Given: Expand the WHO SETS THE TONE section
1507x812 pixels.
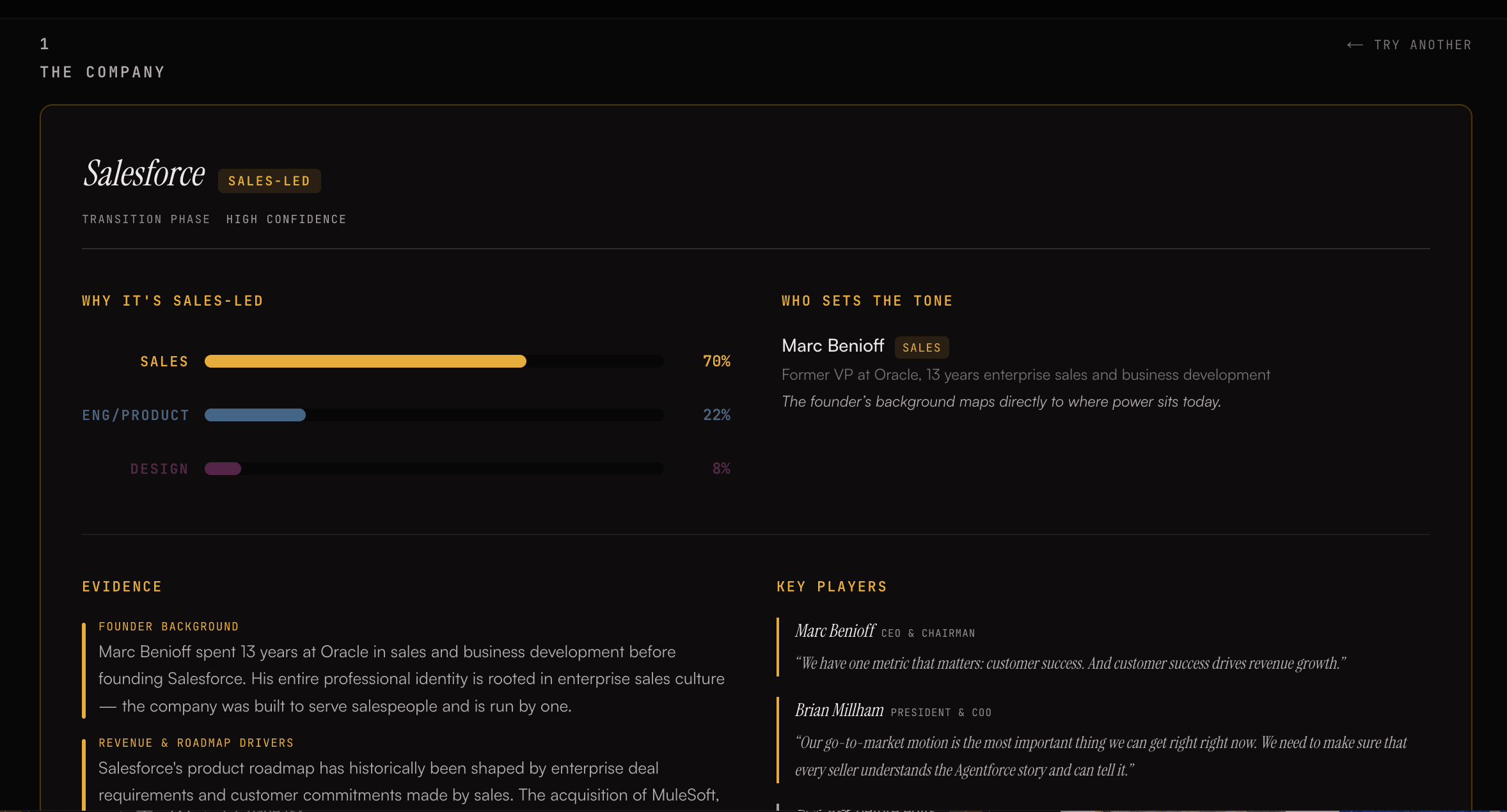Looking at the screenshot, I should click(x=867, y=300).
